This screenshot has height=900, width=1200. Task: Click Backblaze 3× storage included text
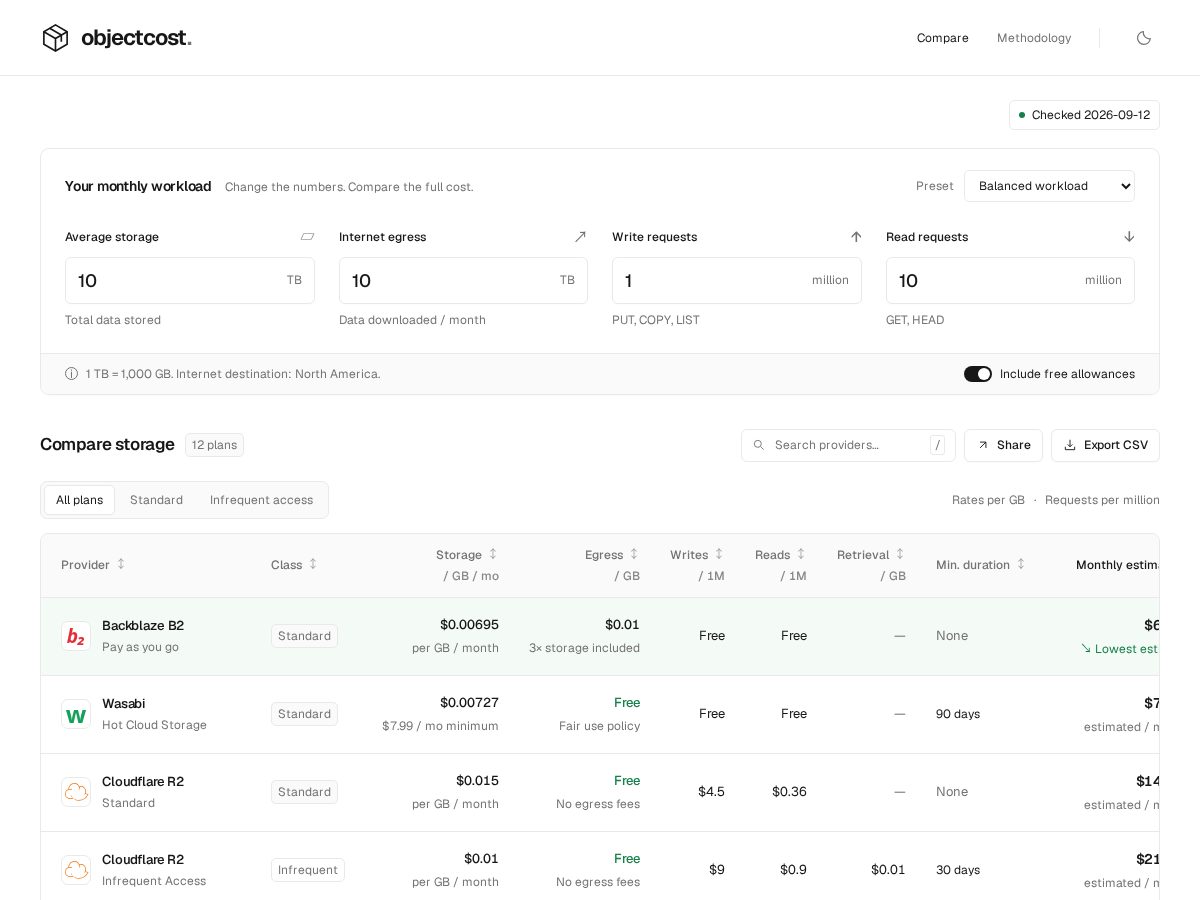click(584, 648)
